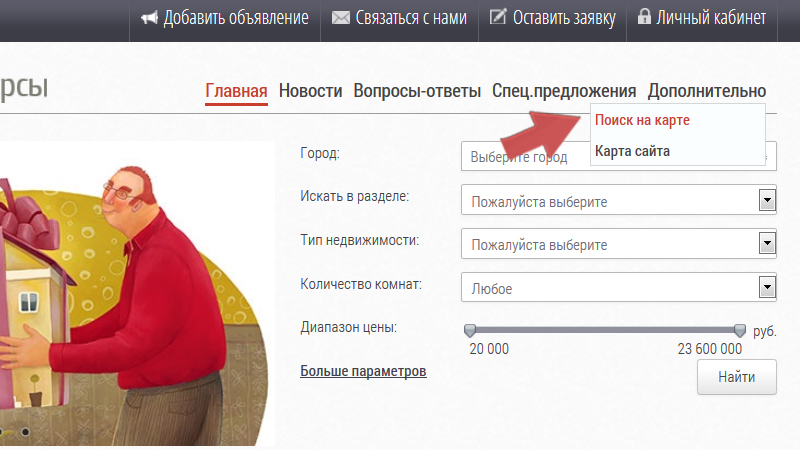Click the megaphone icon for adding a listing
800x450 pixels.
point(149,18)
